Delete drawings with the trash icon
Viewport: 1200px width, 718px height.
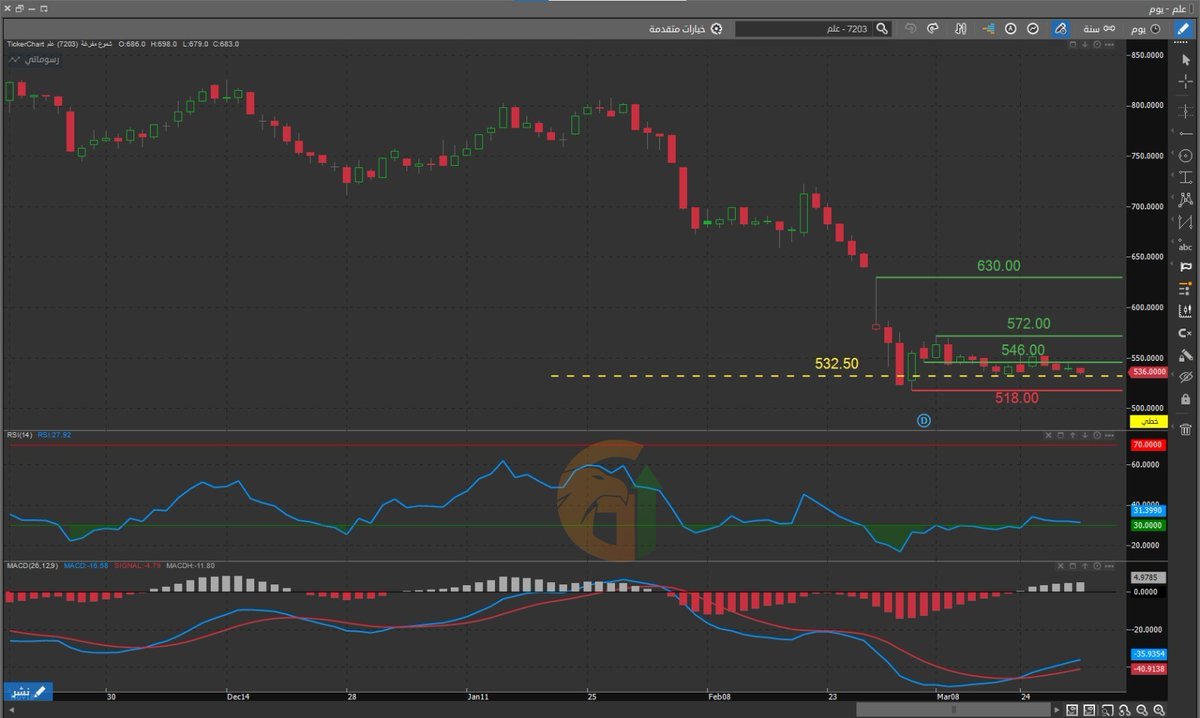(1185, 430)
